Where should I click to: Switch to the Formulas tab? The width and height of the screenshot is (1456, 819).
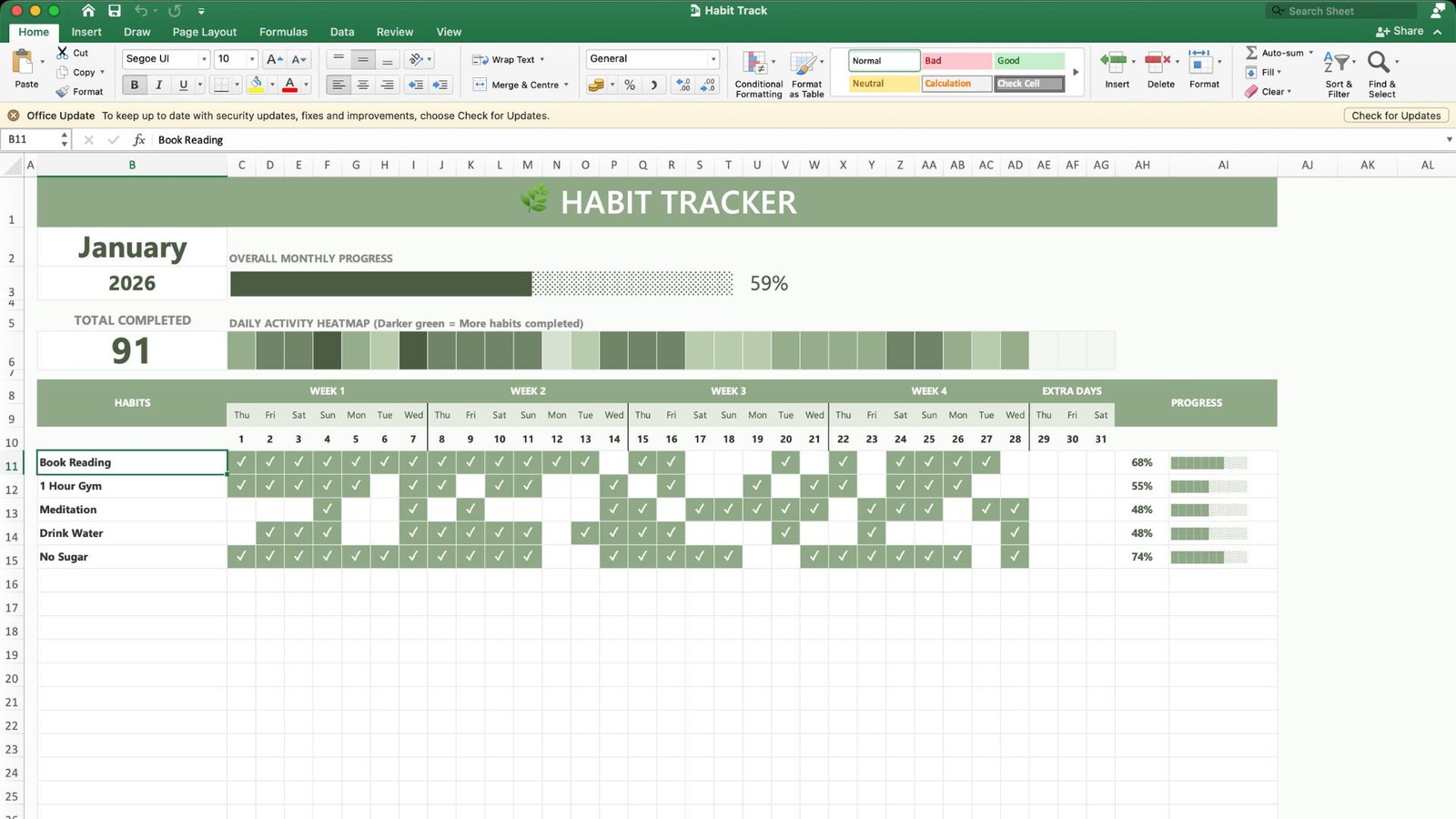(283, 32)
